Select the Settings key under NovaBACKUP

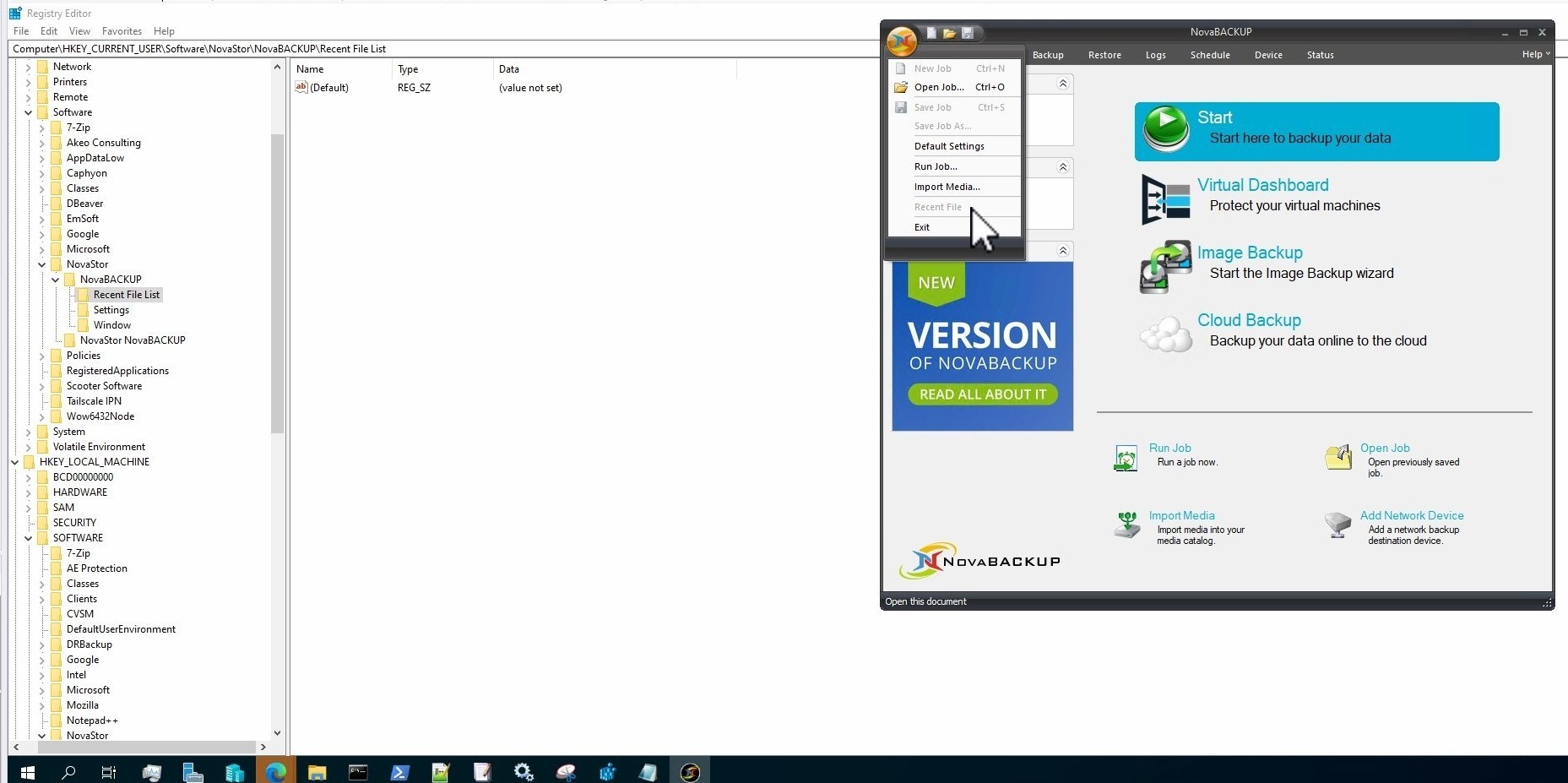pyautogui.click(x=111, y=310)
